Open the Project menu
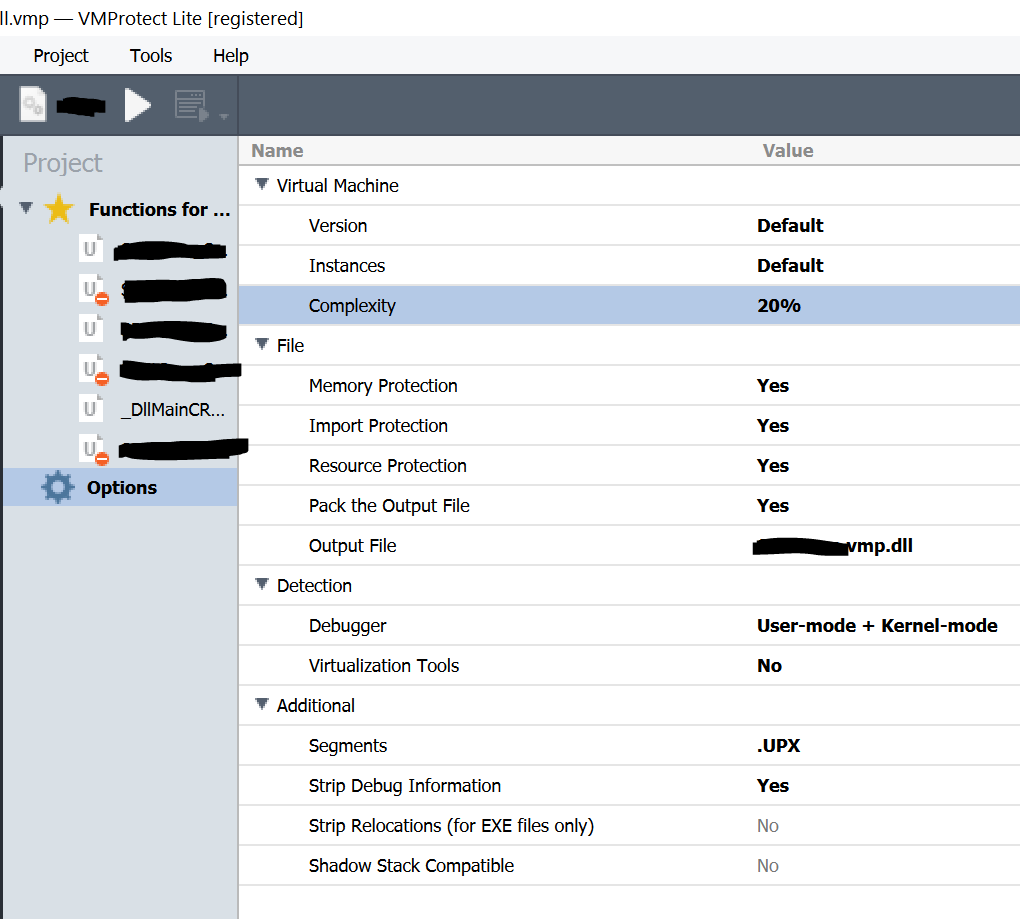The width and height of the screenshot is (1020, 919). [x=60, y=56]
